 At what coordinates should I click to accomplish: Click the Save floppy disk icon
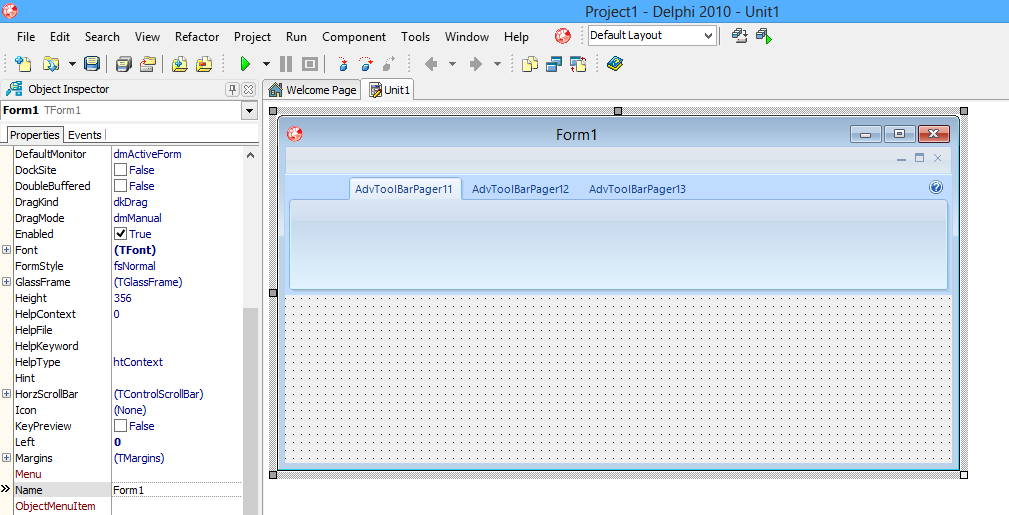92,64
